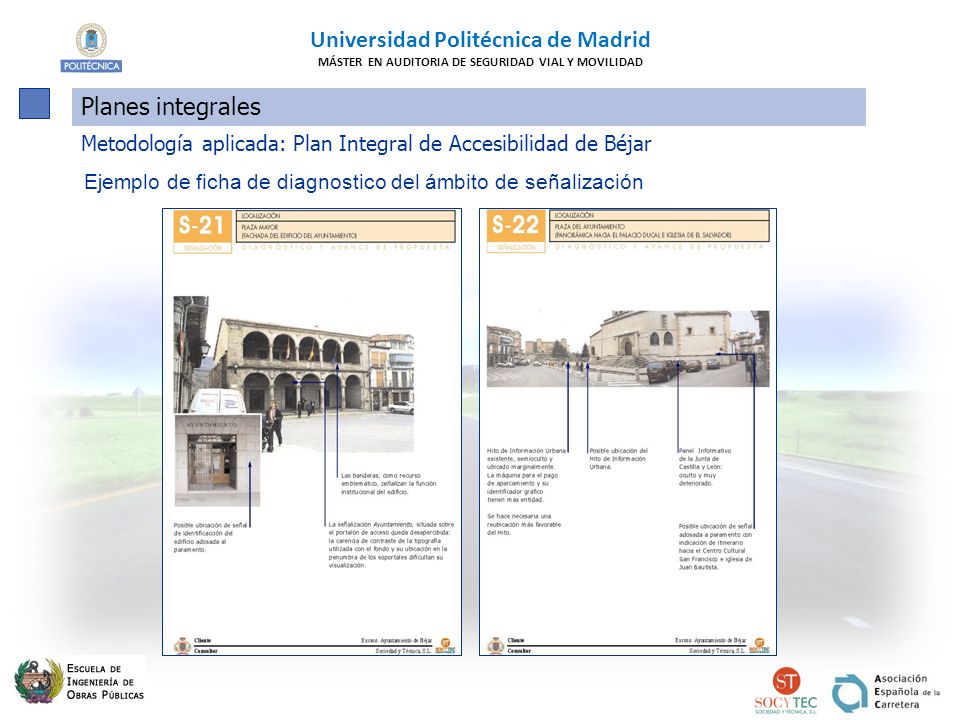Screen dimensions: 960x720
Task: Click Sociedad y Técnica, S.L. in S-22 footer
Action: pos(717,651)
